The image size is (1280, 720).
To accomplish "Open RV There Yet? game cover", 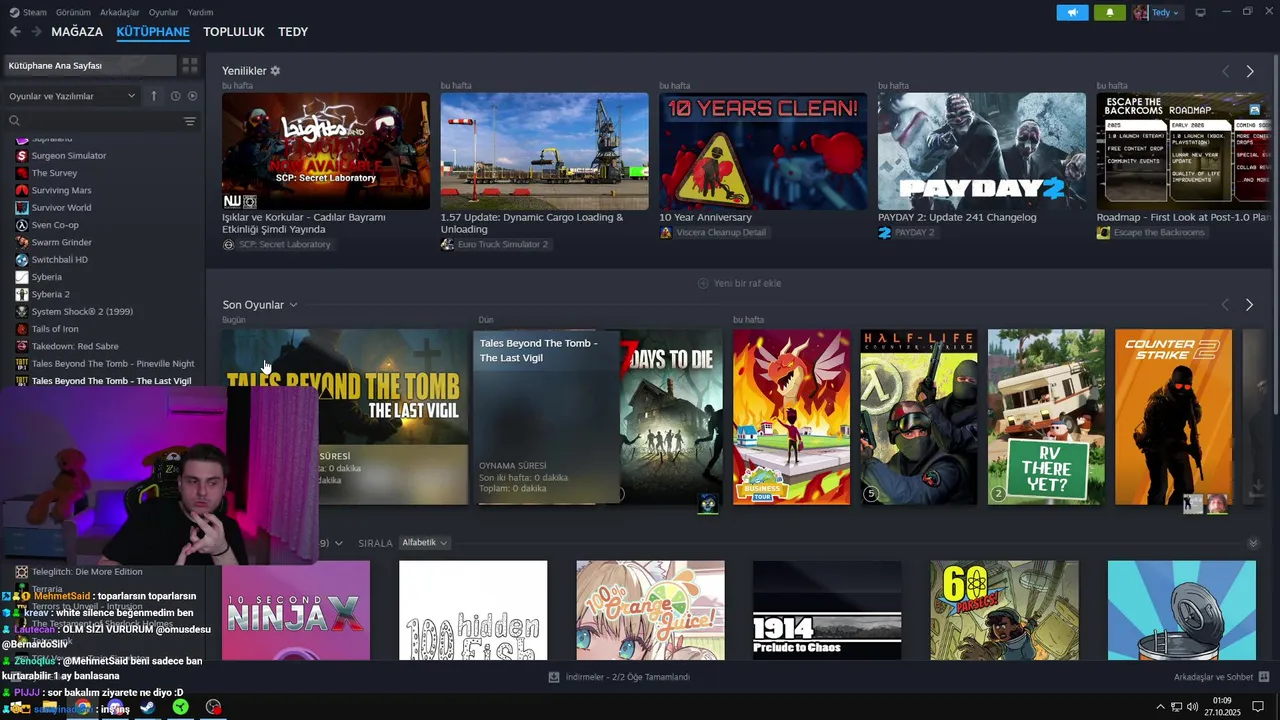I will (1046, 417).
